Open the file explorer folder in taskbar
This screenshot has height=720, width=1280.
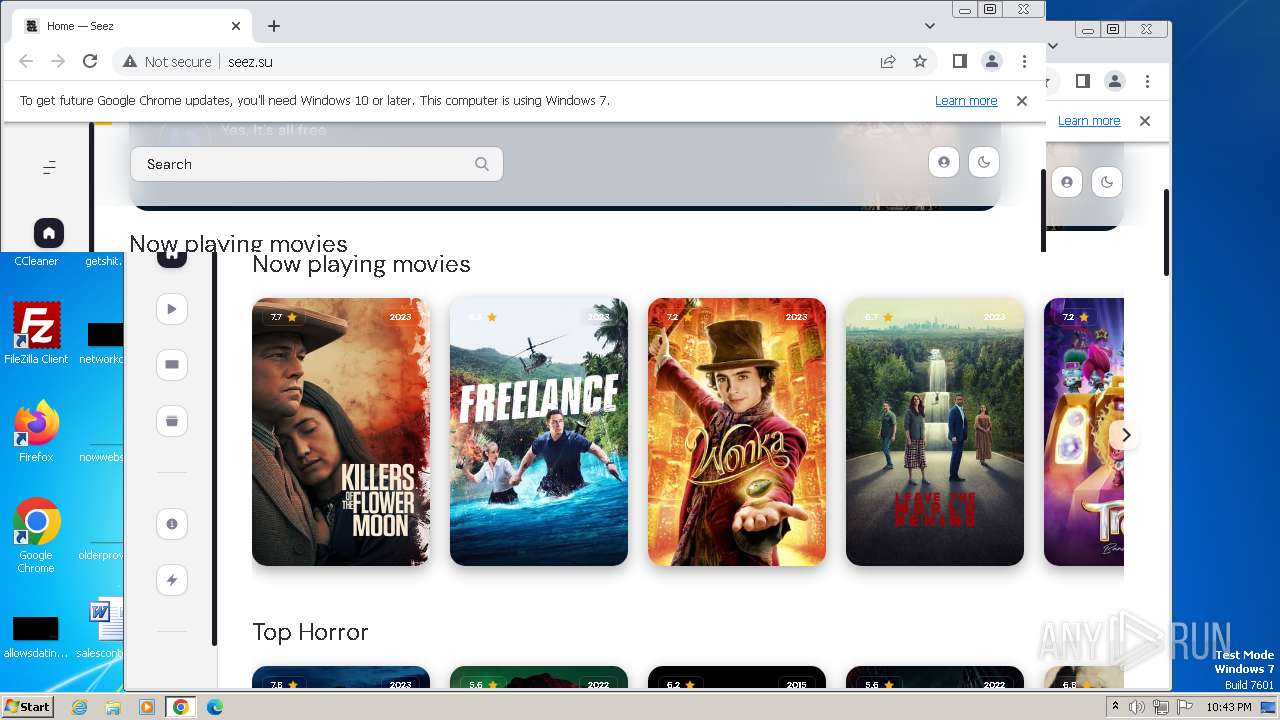tap(113, 707)
